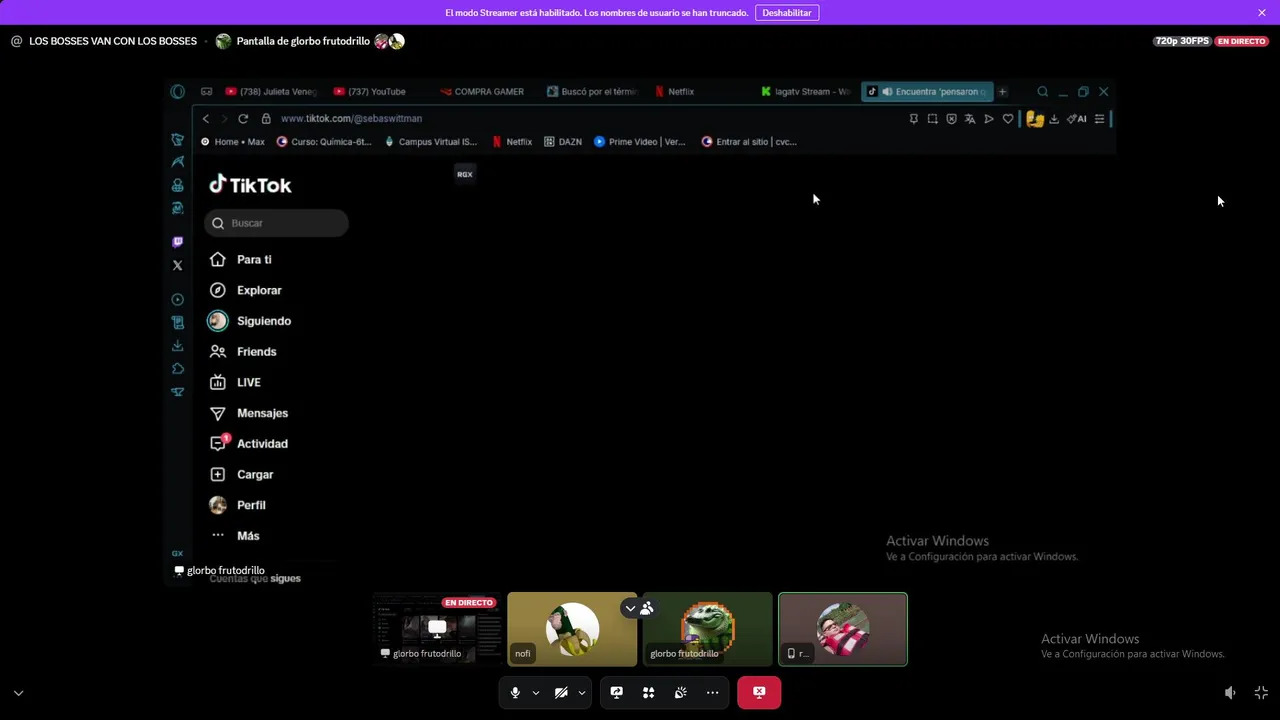Open TikTok Siguiendo feed
The image size is (1280, 720).
pyautogui.click(x=250, y=321)
